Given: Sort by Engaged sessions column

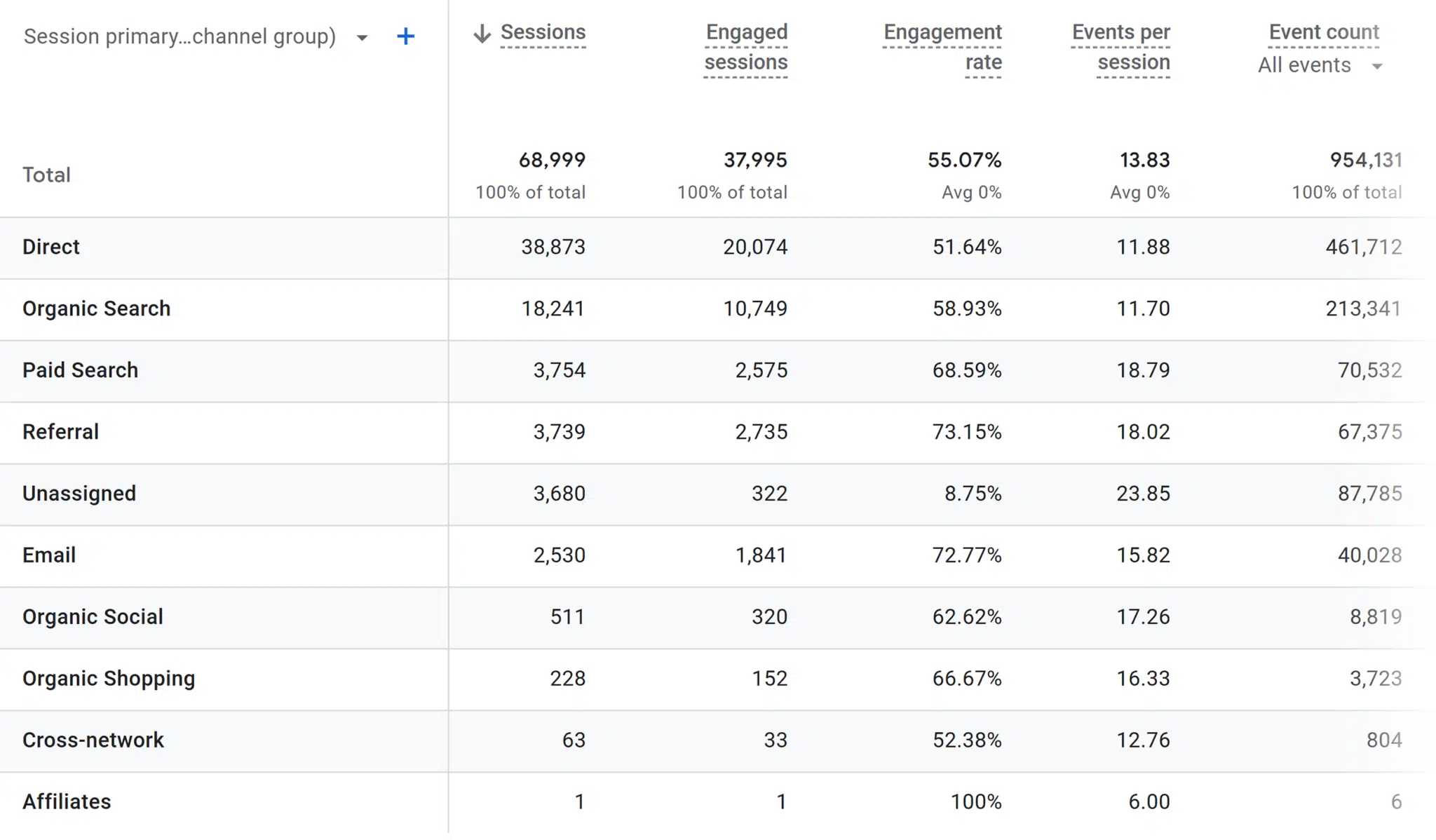Looking at the screenshot, I should 745,47.
